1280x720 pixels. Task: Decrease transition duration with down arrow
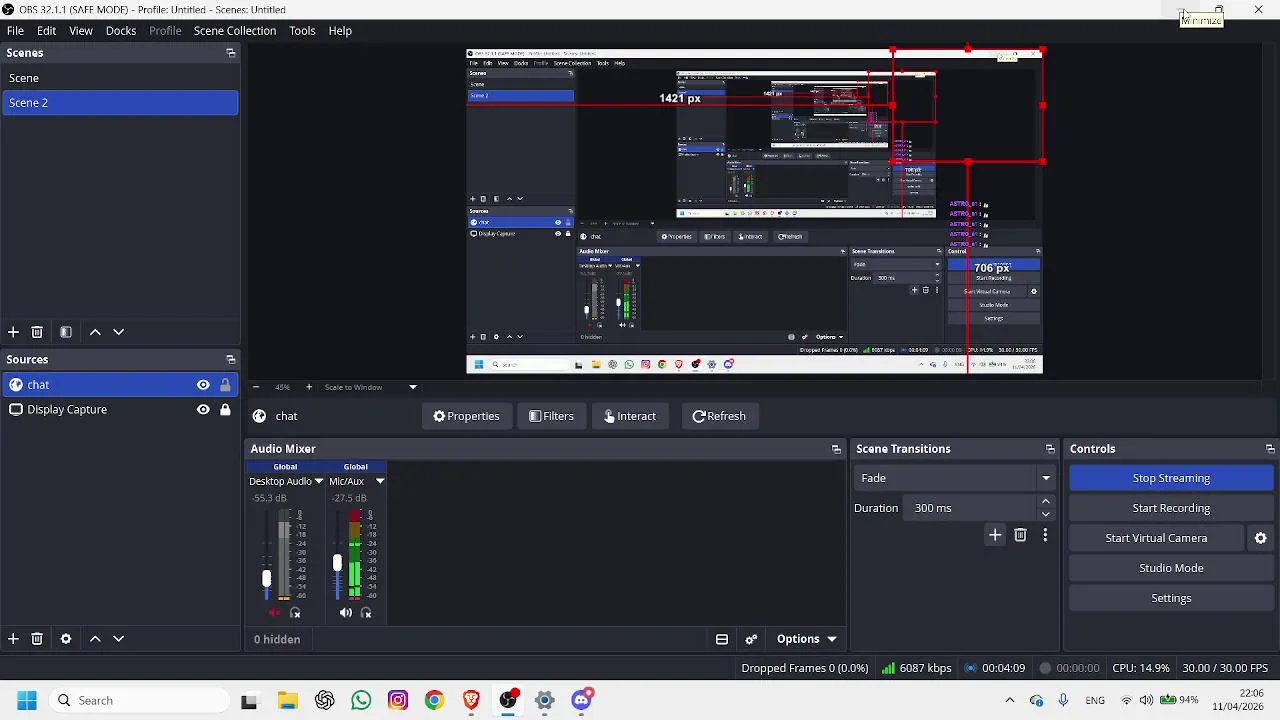(1046, 514)
